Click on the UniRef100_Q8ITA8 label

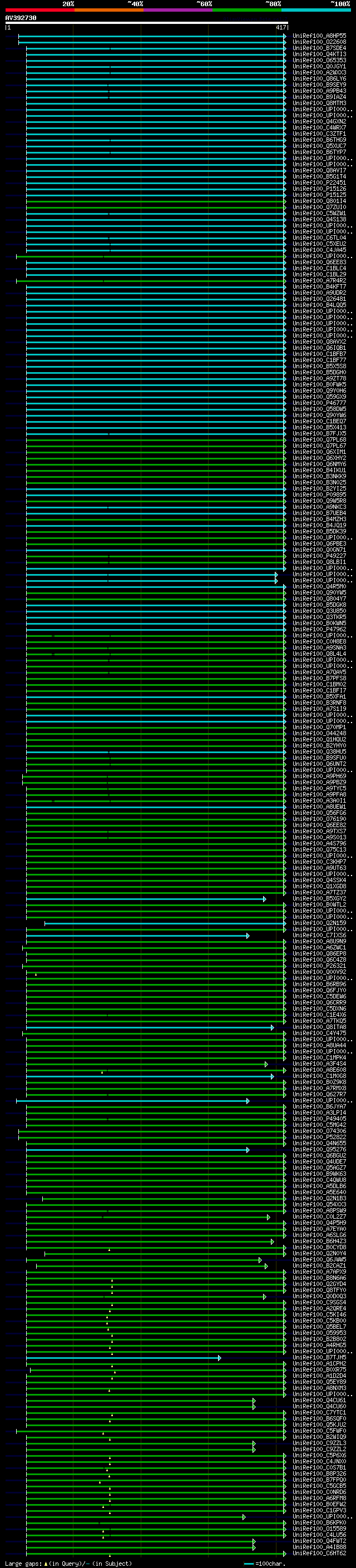(319, 1027)
